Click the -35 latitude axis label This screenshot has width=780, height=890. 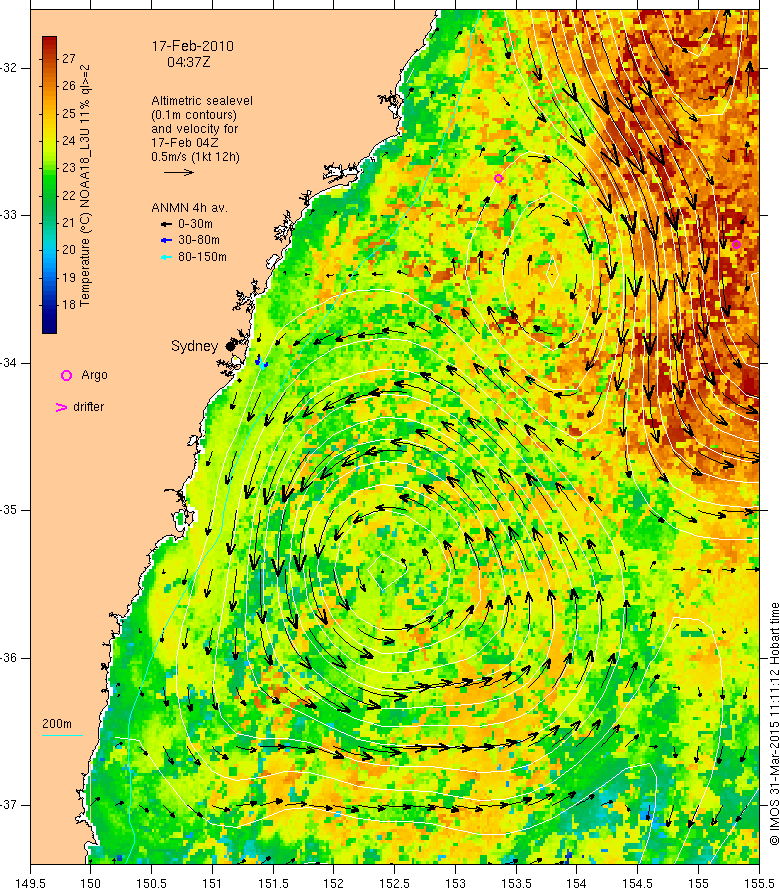(x=9, y=510)
